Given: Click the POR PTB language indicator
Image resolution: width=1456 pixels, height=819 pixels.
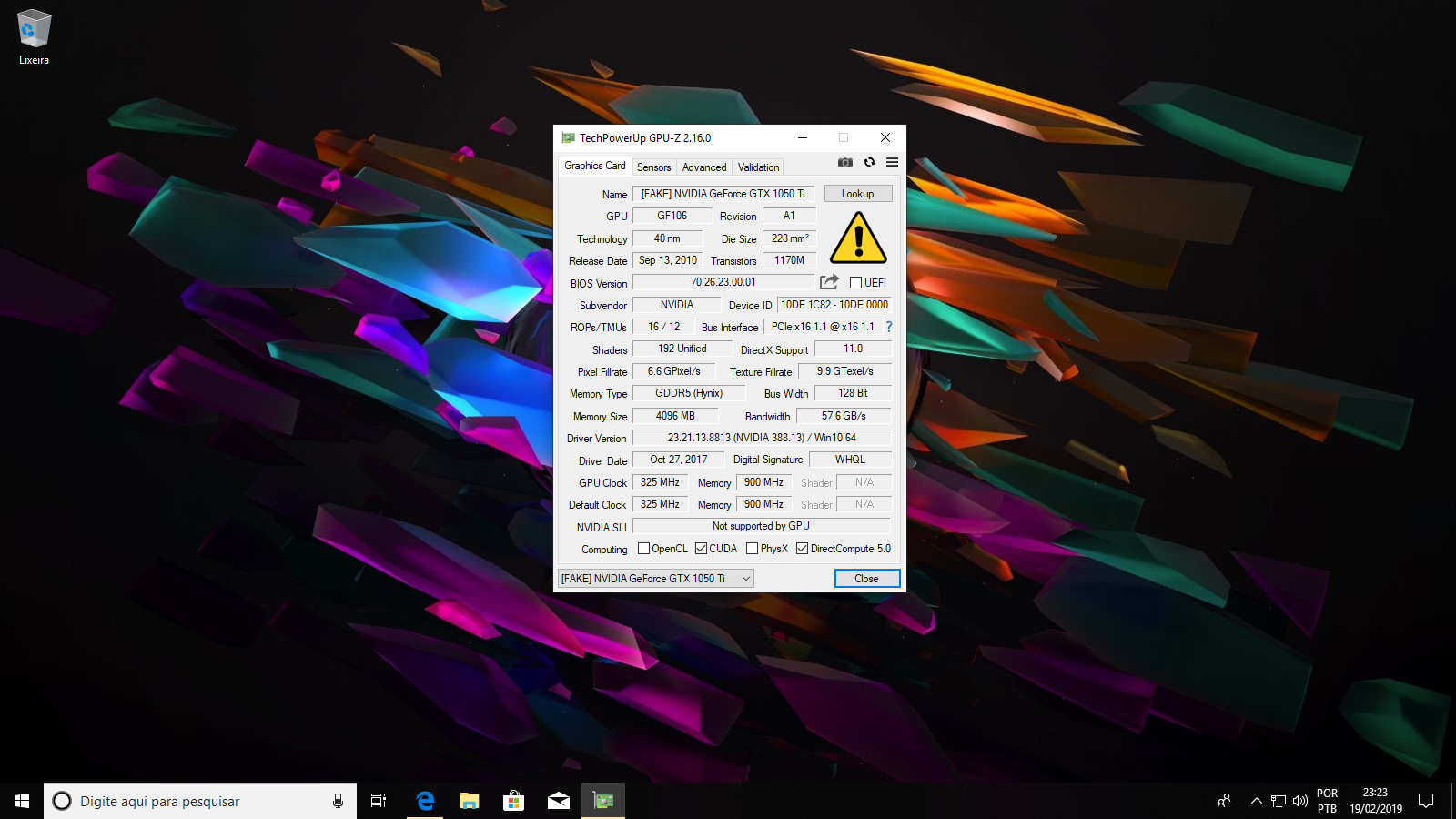Looking at the screenshot, I should pos(1328,801).
